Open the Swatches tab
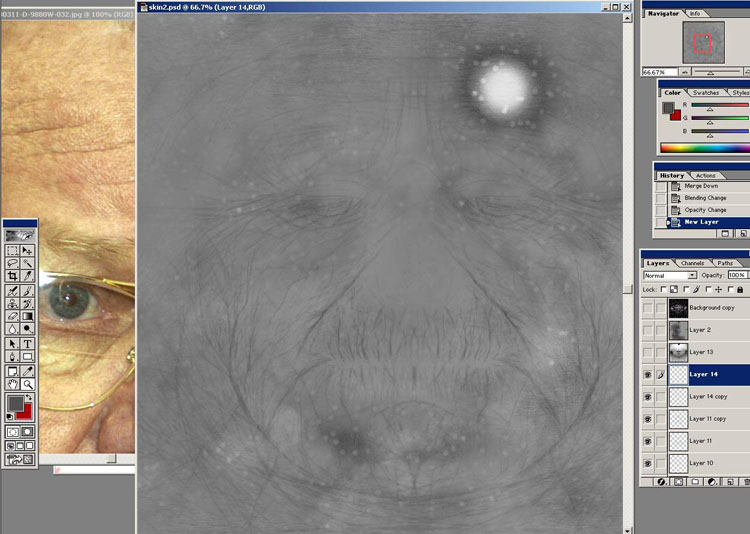The width and height of the screenshot is (750, 534). point(705,93)
